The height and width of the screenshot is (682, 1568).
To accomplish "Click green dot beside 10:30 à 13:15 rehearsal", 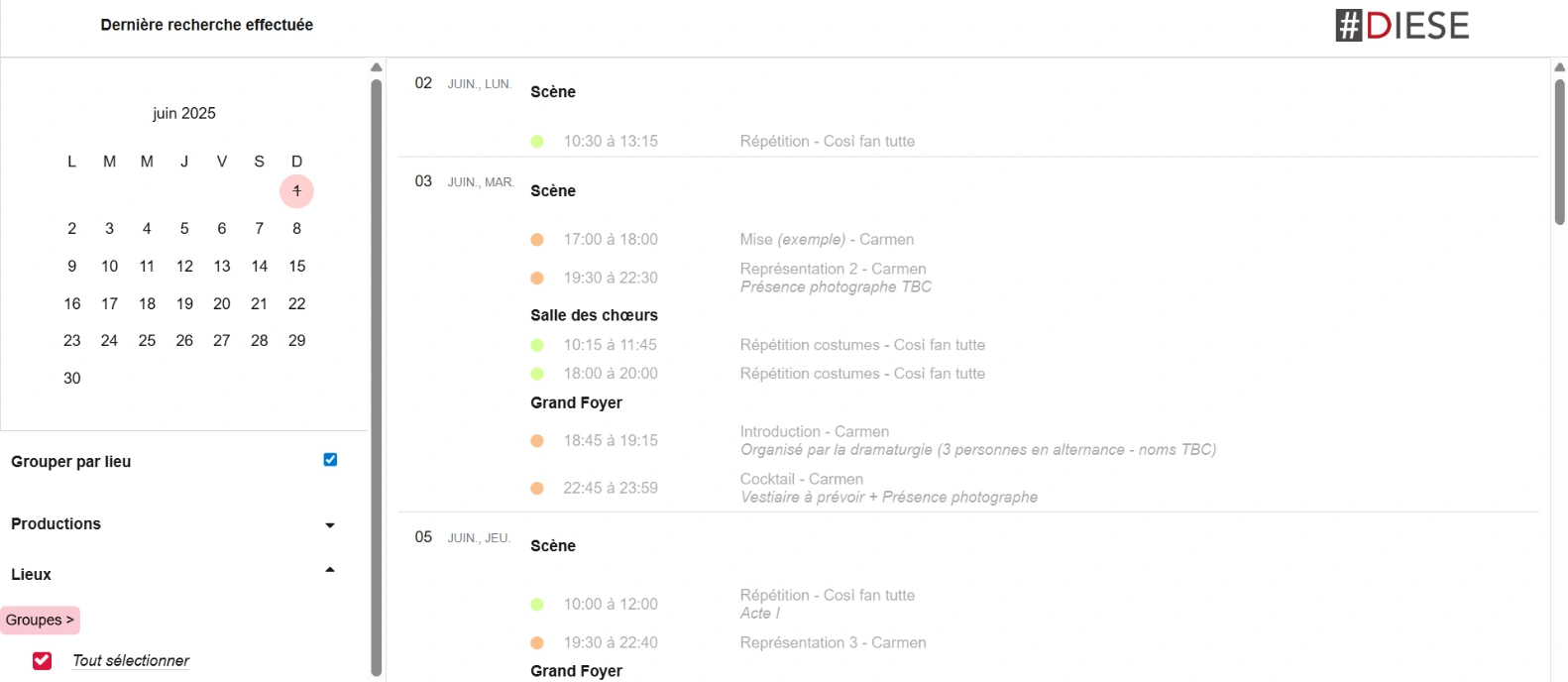I will coord(537,142).
